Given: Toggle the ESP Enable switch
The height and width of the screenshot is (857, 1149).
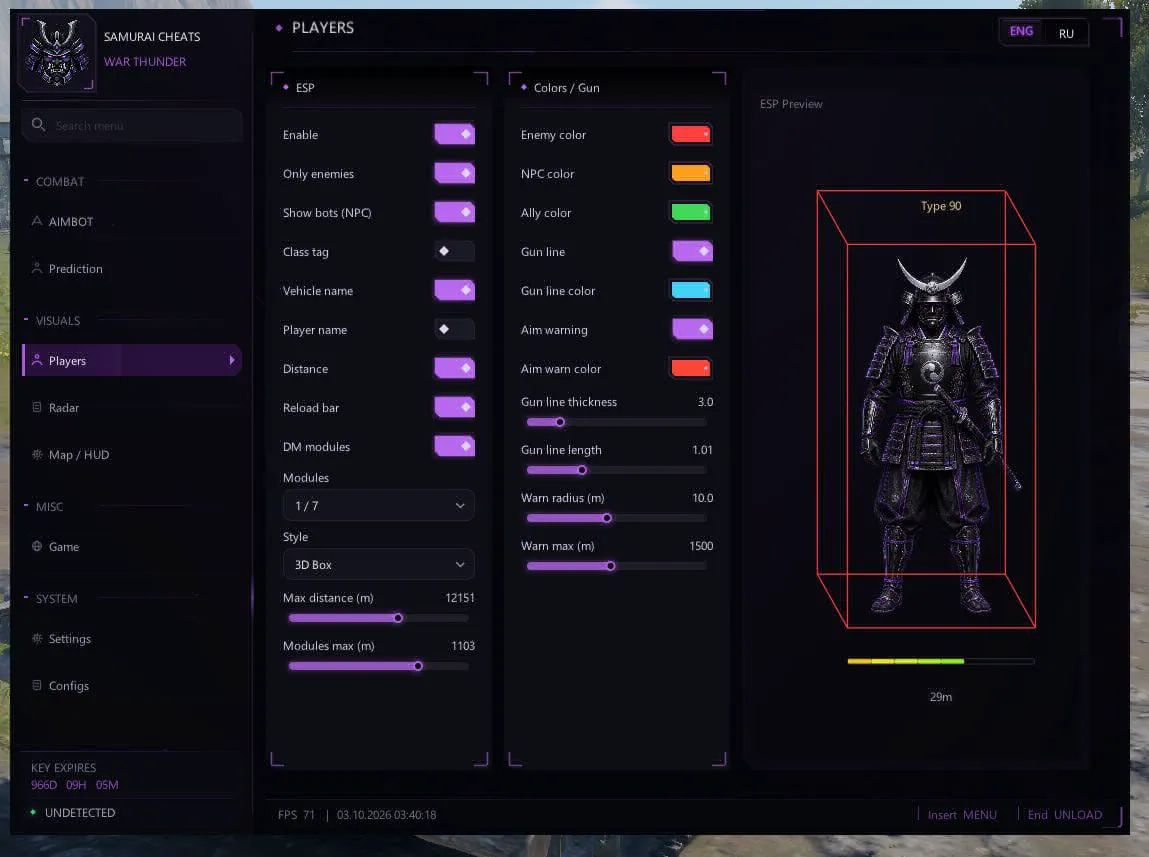Looking at the screenshot, I should coord(454,134).
